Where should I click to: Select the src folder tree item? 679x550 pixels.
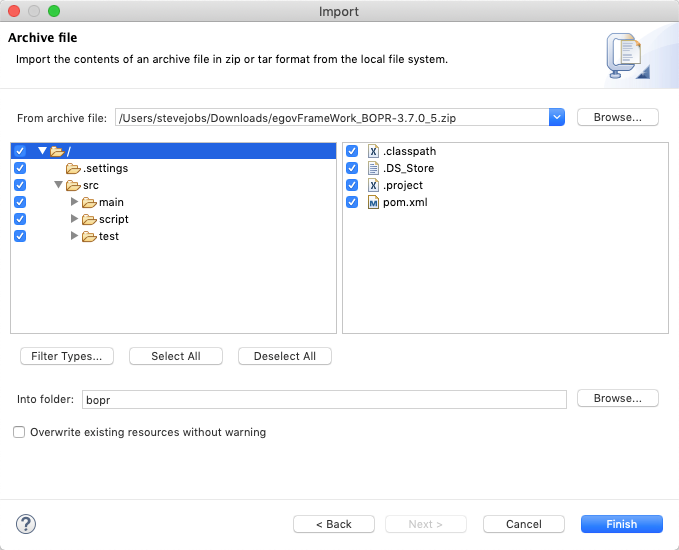click(90, 185)
